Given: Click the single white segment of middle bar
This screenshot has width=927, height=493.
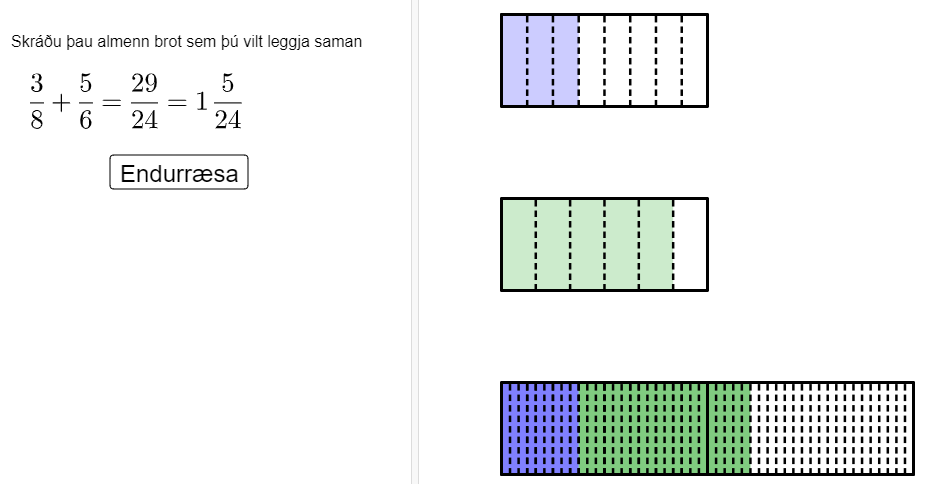Looking at the screenshot, I should point(690,244).
